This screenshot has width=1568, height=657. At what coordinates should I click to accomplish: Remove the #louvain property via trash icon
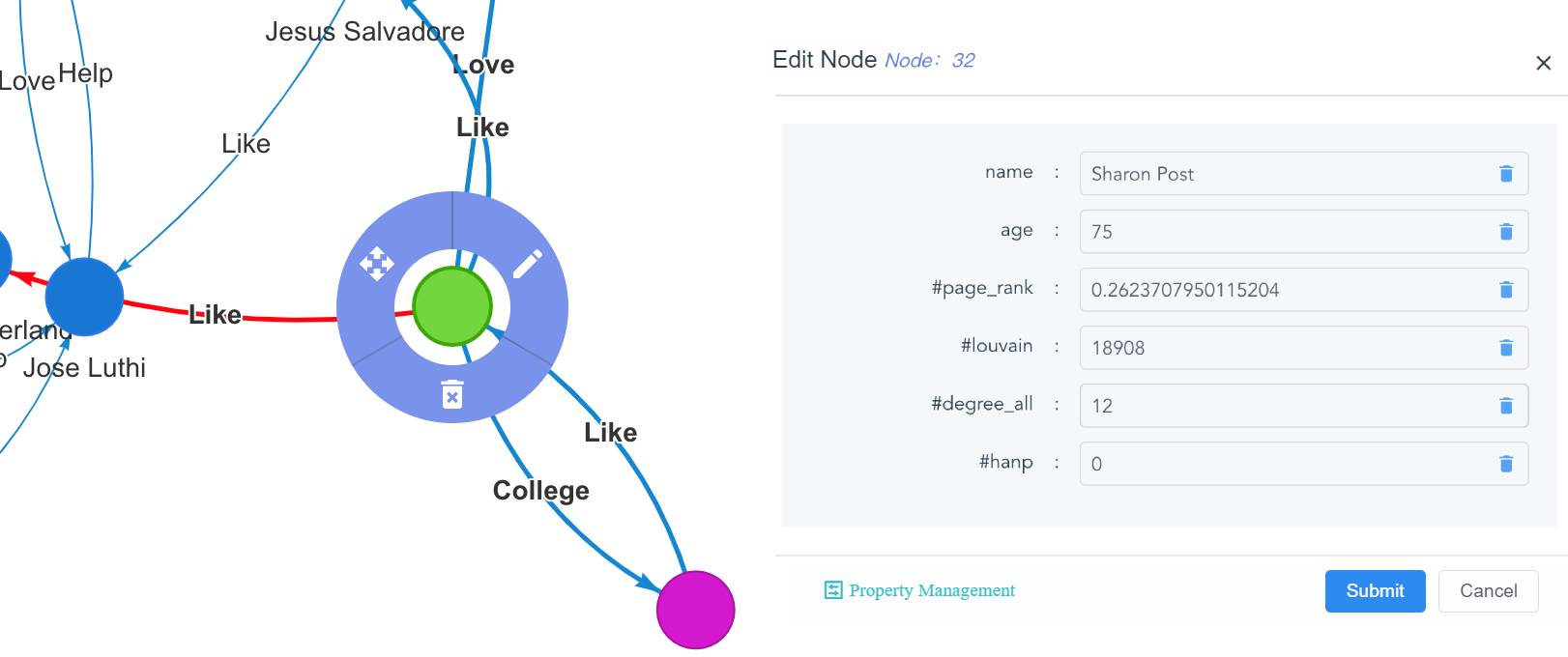coord(1505,348)
